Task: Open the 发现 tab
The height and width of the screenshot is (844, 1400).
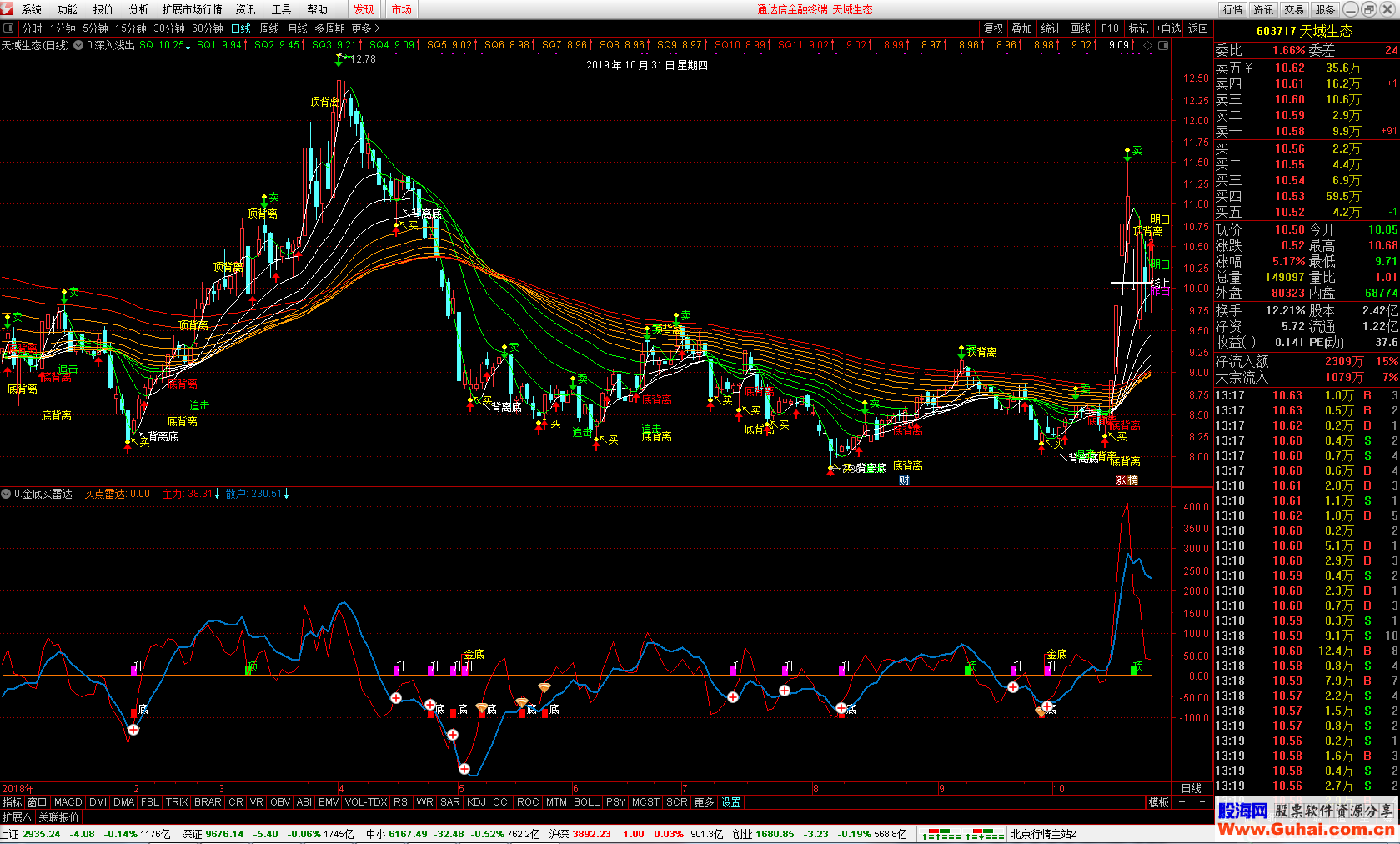Action: 364,9
